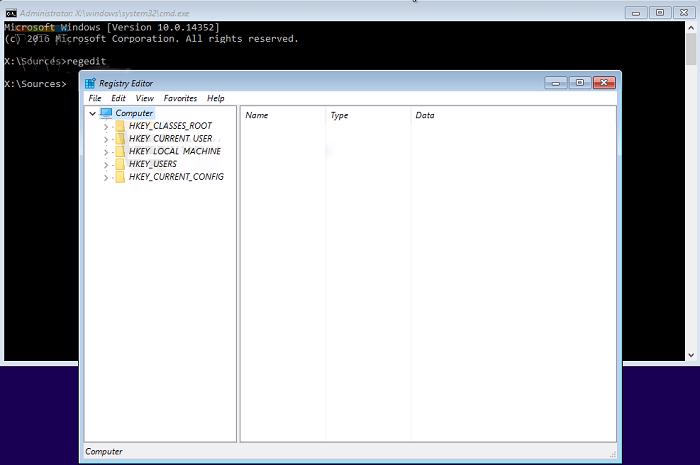Screen dimensions: 700x465
Task: Click the 'regedit' command text in prompt
Action: [86, 61]
